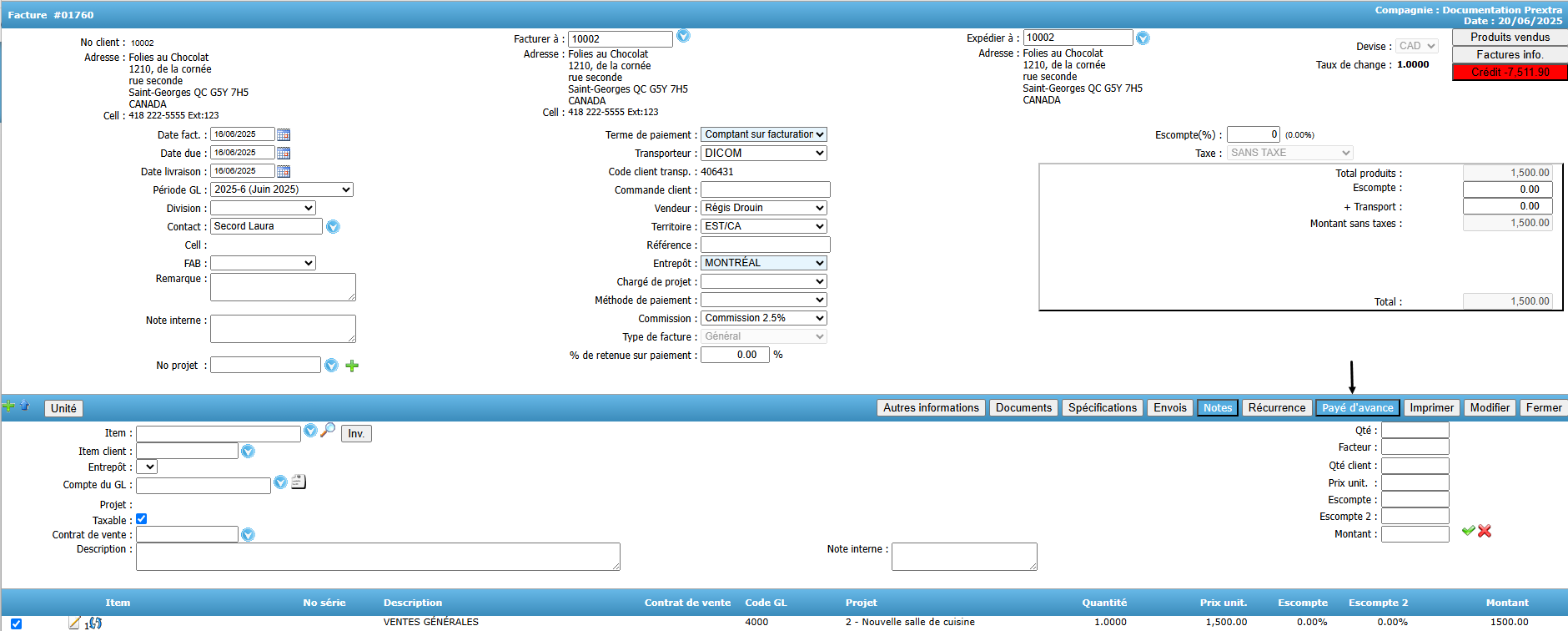
Task: Uncheck the VENTES GÉNÉRALES line checkbox
Action: pyautogui.click(x=16, y=623)
